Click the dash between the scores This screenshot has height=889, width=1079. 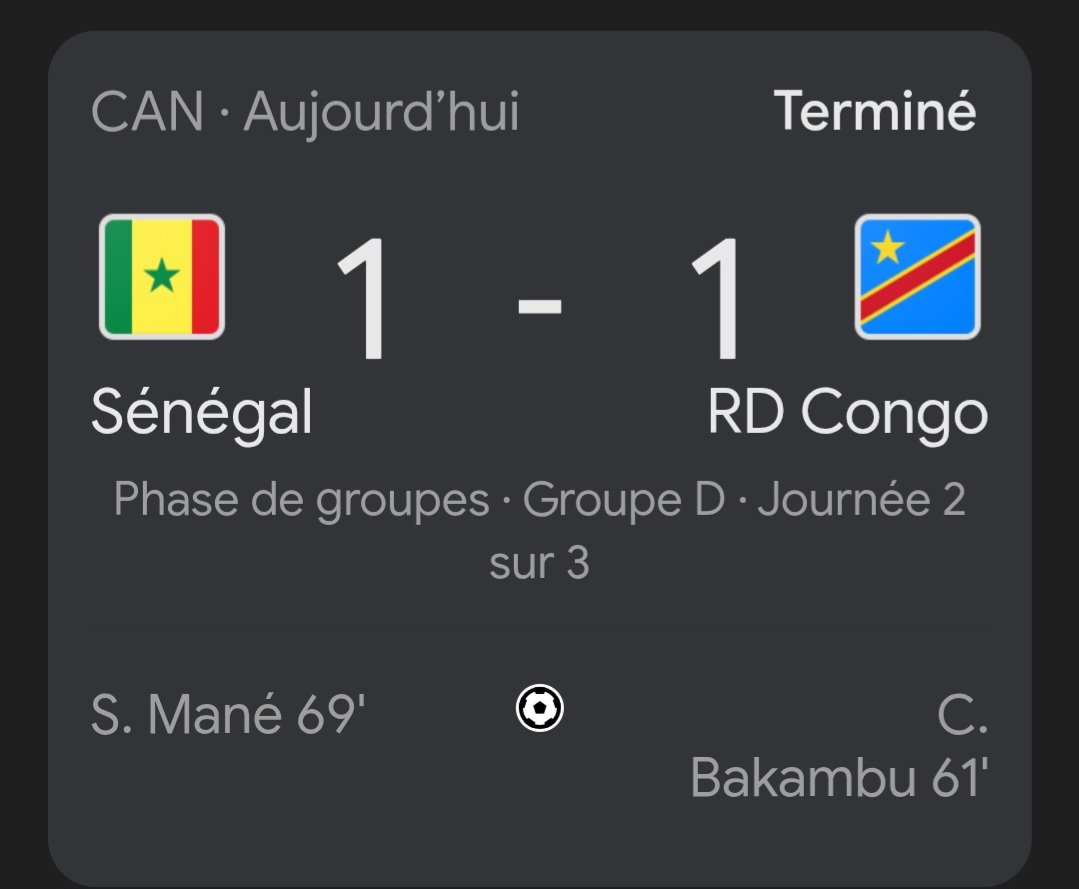[540, 303]
